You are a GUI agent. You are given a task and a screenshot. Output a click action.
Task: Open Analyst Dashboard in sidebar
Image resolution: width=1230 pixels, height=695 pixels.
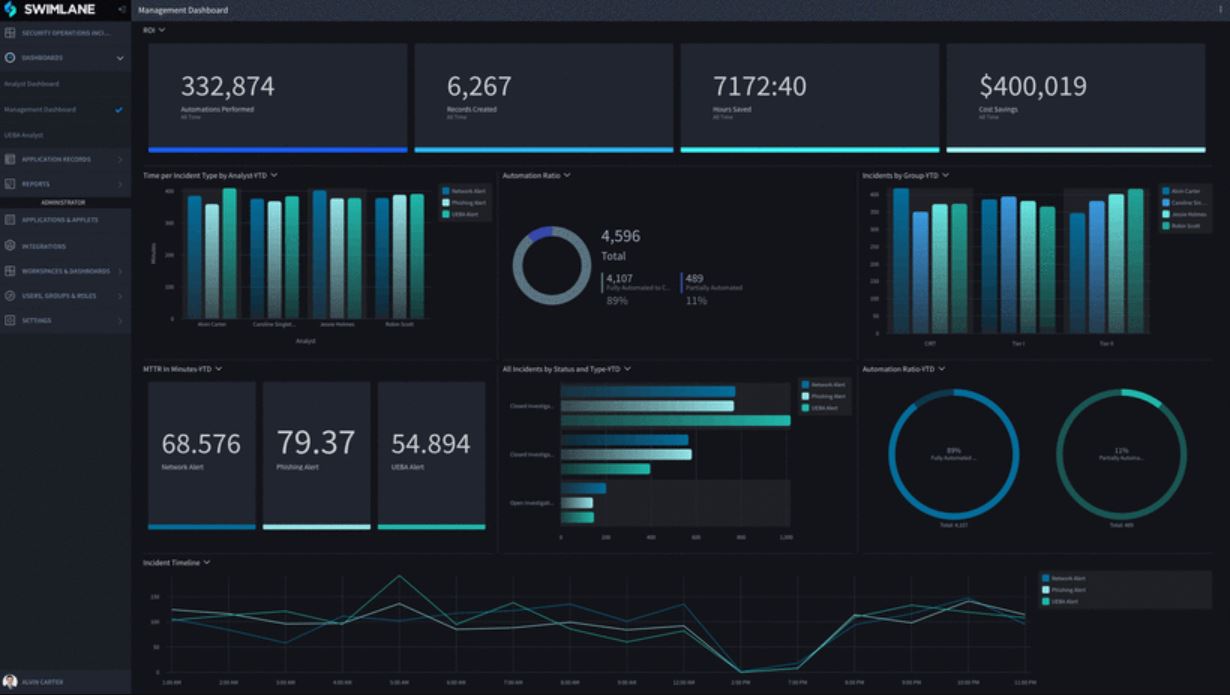point(31,84)
